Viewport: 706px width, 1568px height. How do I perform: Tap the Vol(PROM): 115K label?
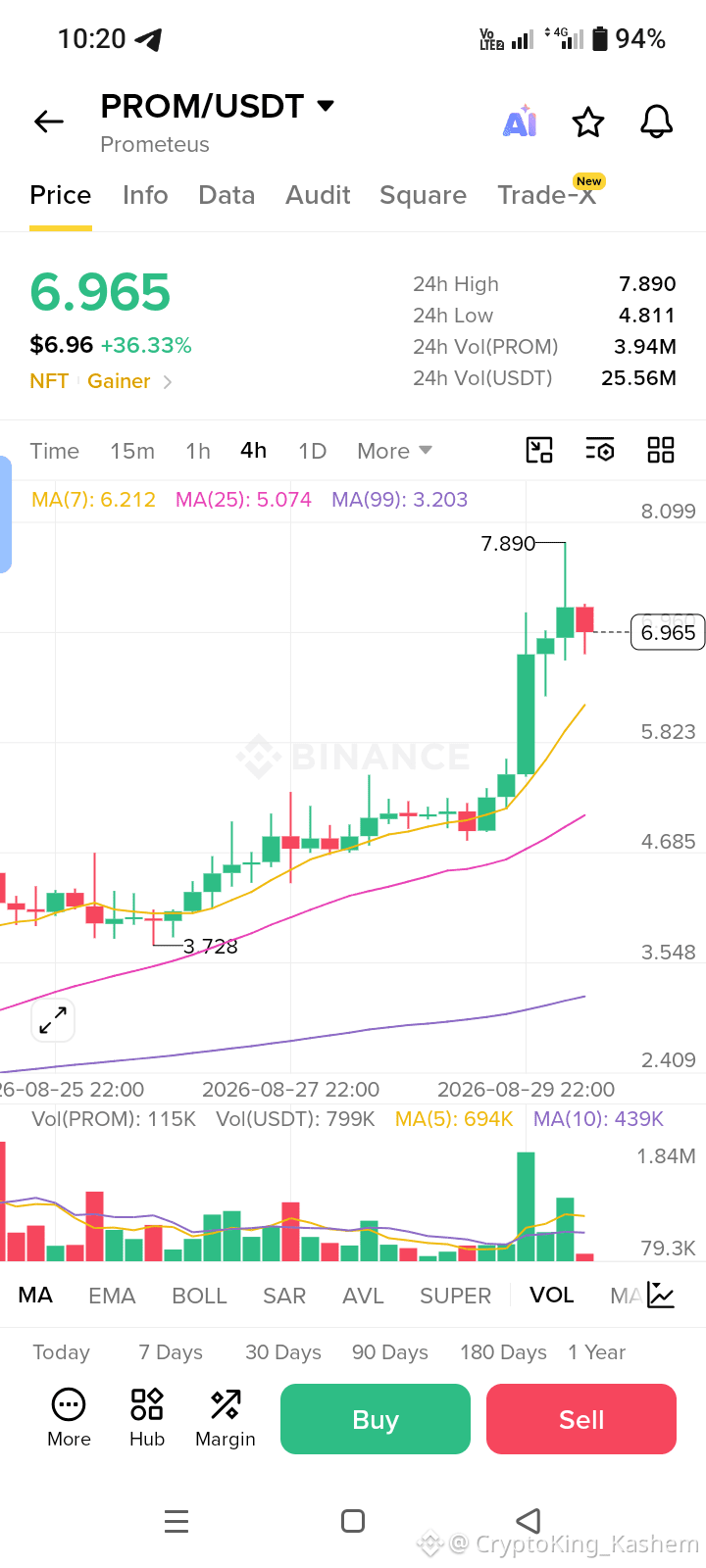[x=114, y=1119]
